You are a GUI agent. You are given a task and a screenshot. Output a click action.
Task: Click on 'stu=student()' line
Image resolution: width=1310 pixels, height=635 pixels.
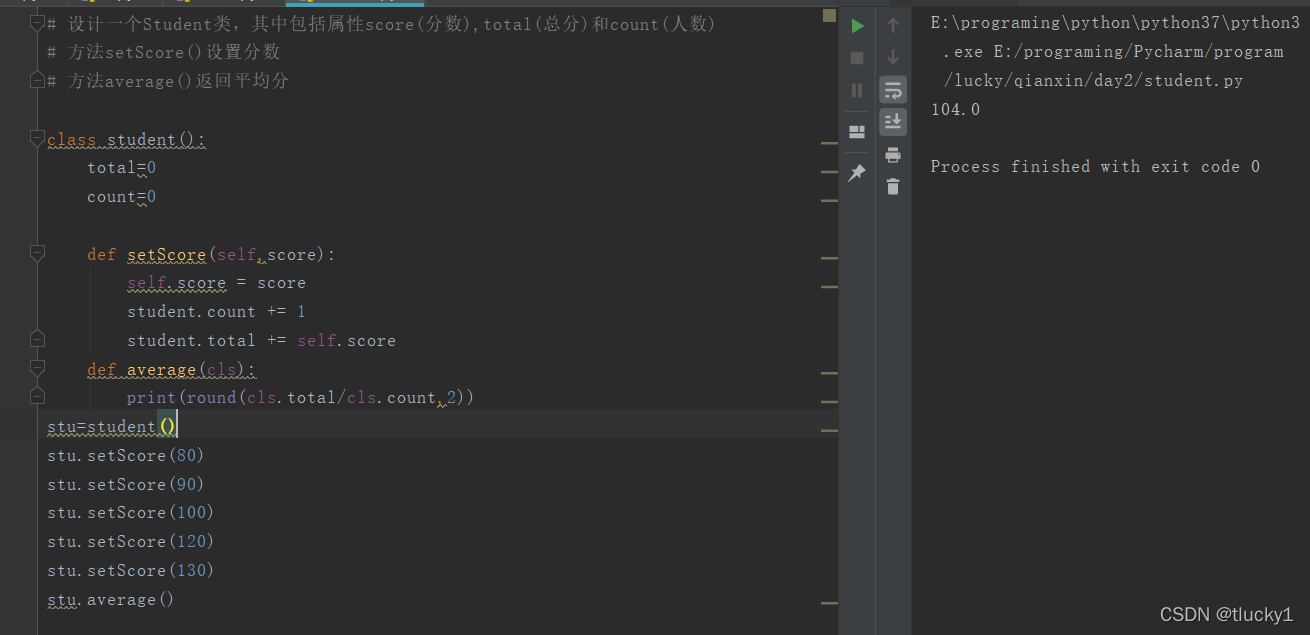click(x=112, y=427)
